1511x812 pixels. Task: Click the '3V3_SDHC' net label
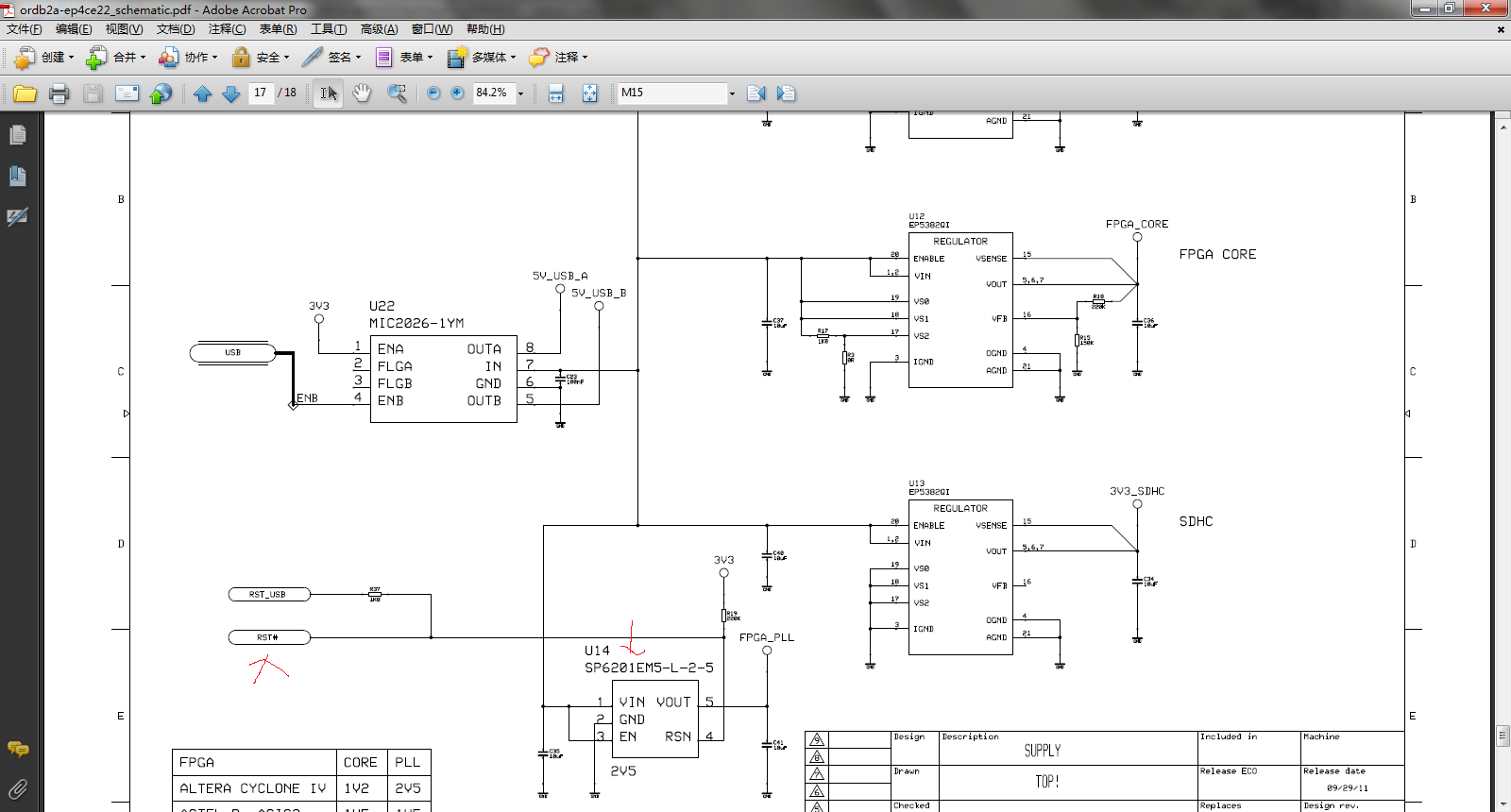(x=1137, y=491)
